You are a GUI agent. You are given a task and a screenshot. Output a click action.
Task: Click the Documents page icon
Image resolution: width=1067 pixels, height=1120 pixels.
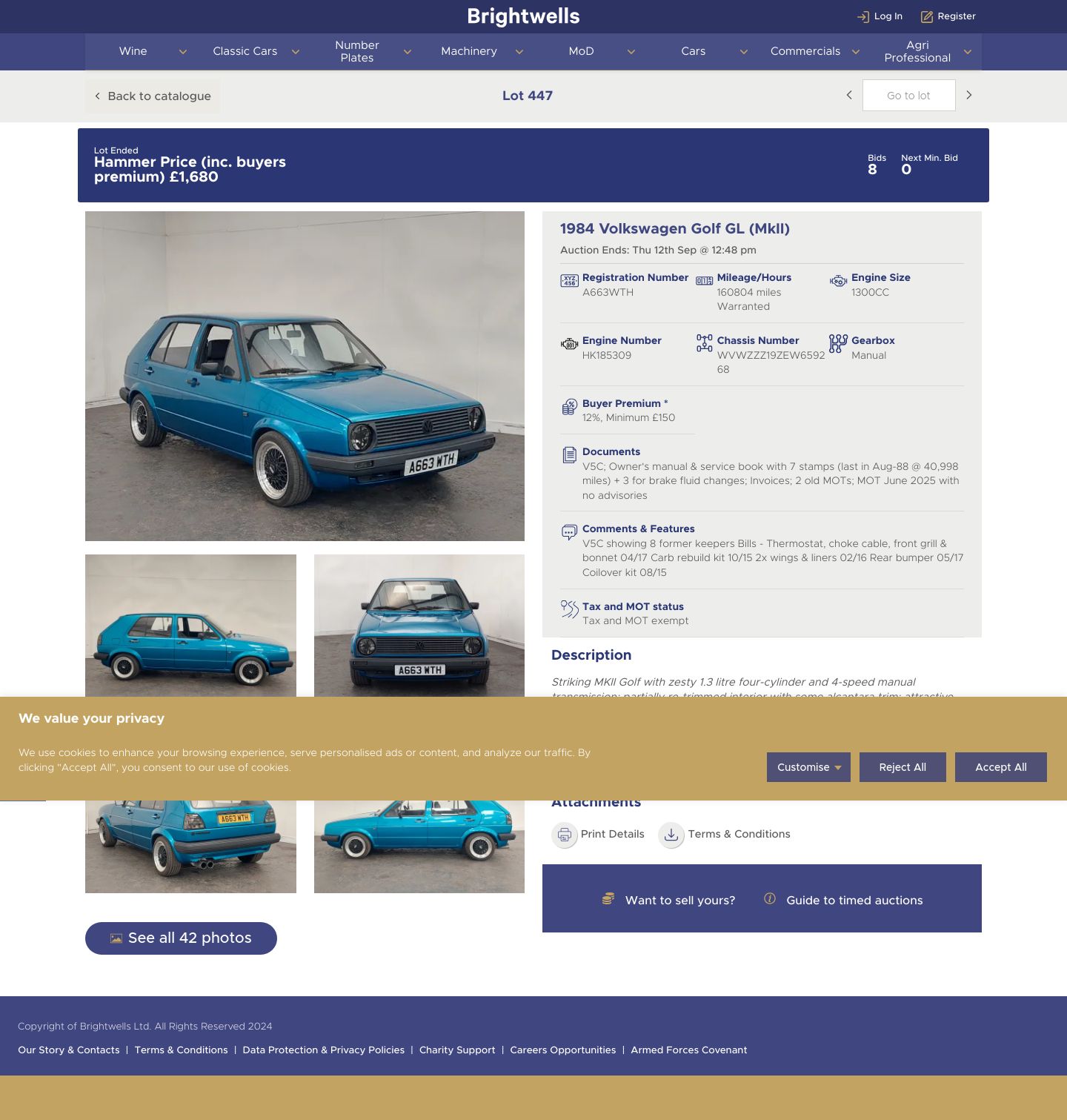click(x=569, y=454)
